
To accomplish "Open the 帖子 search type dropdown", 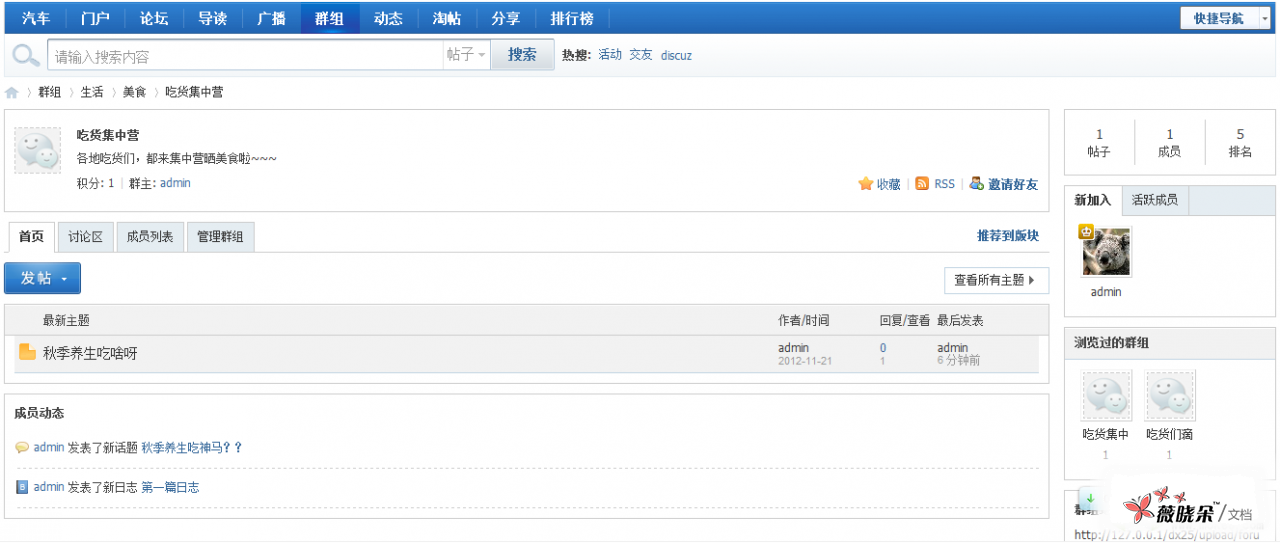I will click(465, 55).
